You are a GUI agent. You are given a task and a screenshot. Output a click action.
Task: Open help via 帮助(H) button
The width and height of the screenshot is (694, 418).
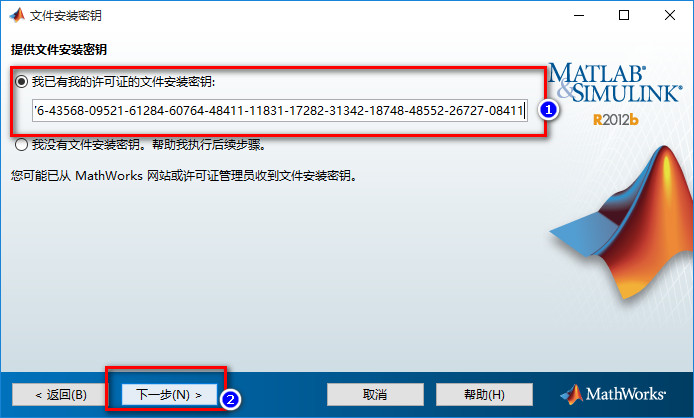coord(484,394)
